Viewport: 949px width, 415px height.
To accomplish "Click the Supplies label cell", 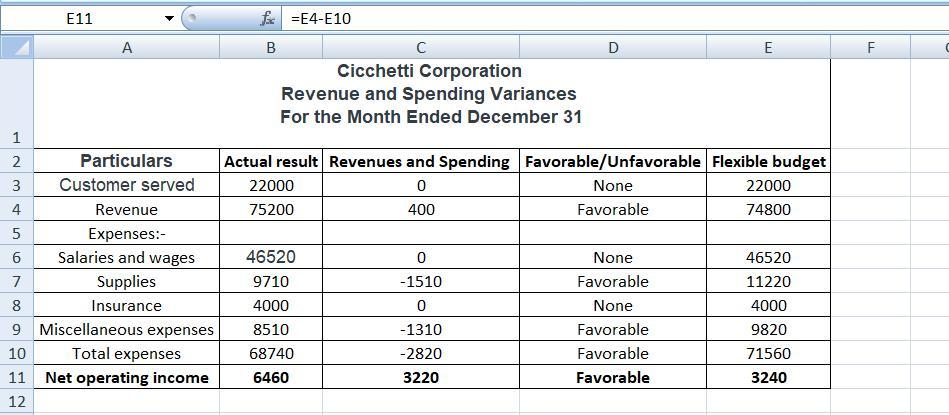I will [x=126, y=281].
